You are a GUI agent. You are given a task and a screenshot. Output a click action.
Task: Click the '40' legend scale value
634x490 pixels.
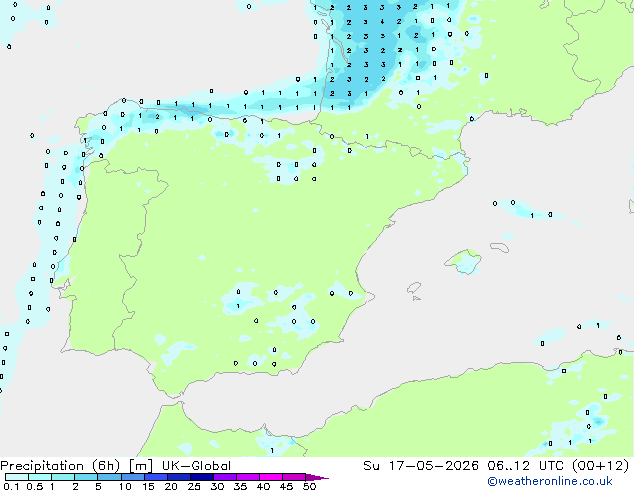264,486
